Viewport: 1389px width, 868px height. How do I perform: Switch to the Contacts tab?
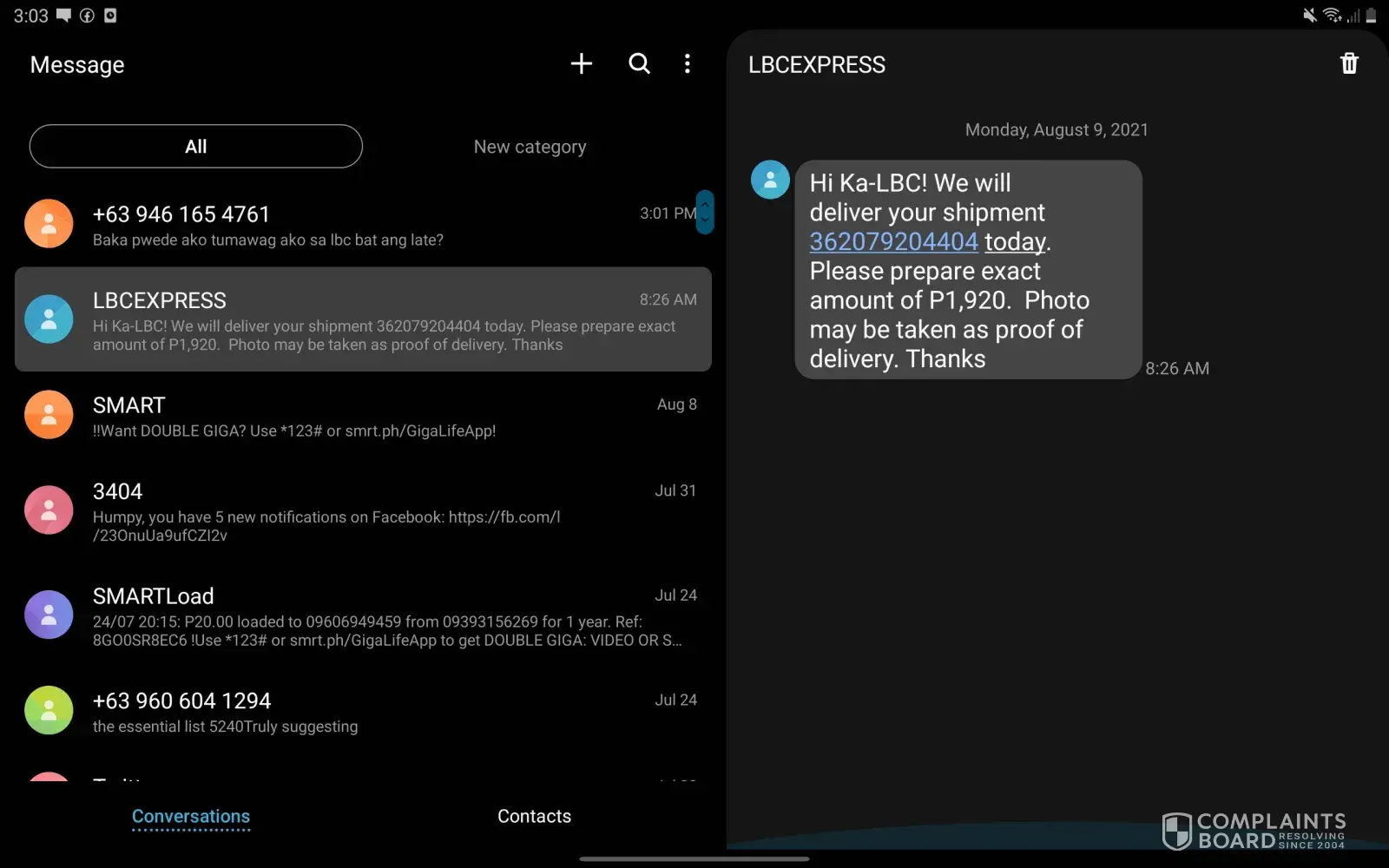point(534,816)
